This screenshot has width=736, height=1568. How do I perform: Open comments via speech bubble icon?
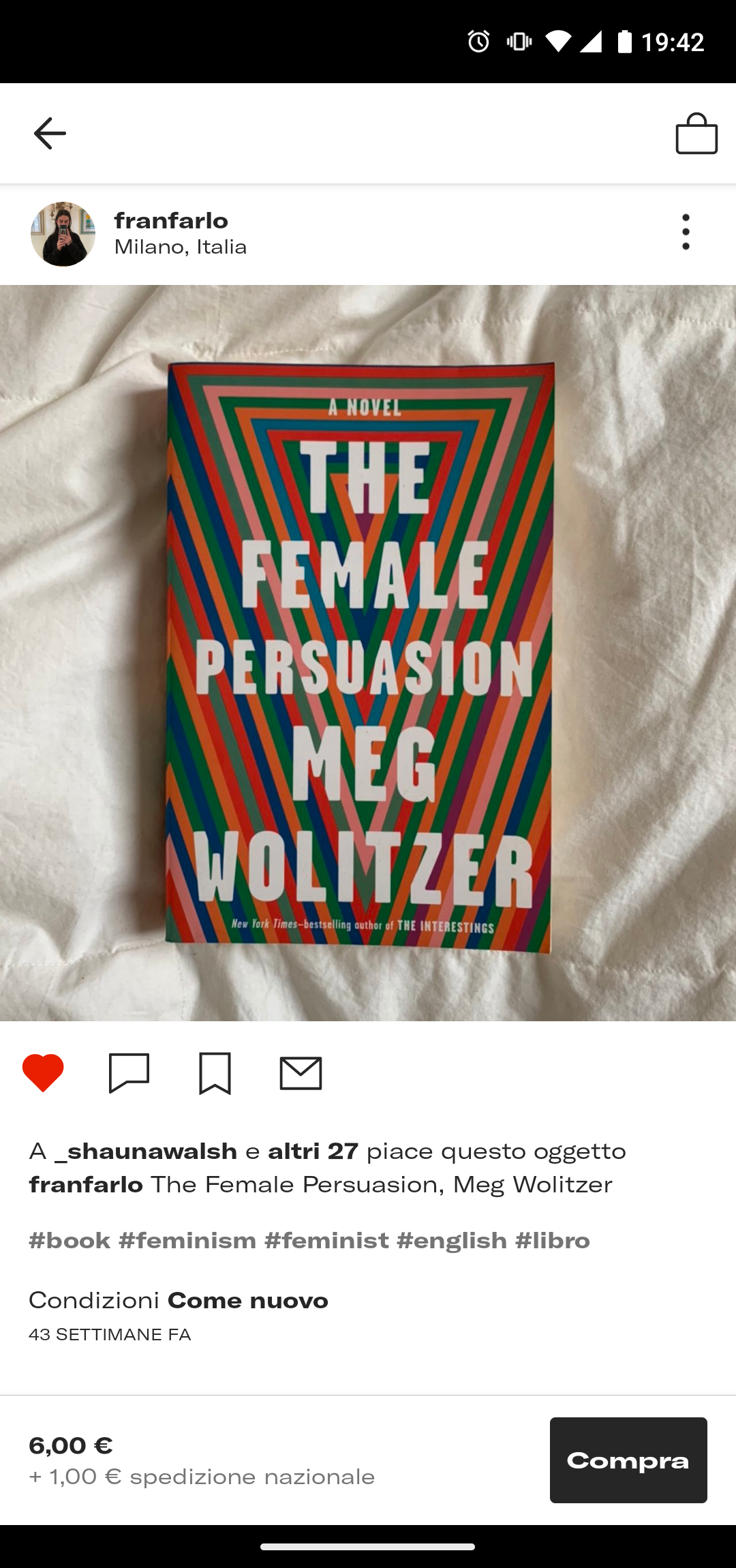[129, 1073]
